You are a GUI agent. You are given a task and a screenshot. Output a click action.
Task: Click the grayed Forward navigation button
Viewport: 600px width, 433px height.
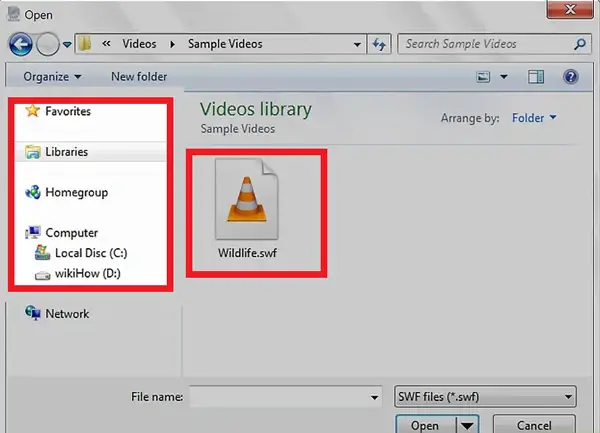pyautogui.click(x=48, y=44)
